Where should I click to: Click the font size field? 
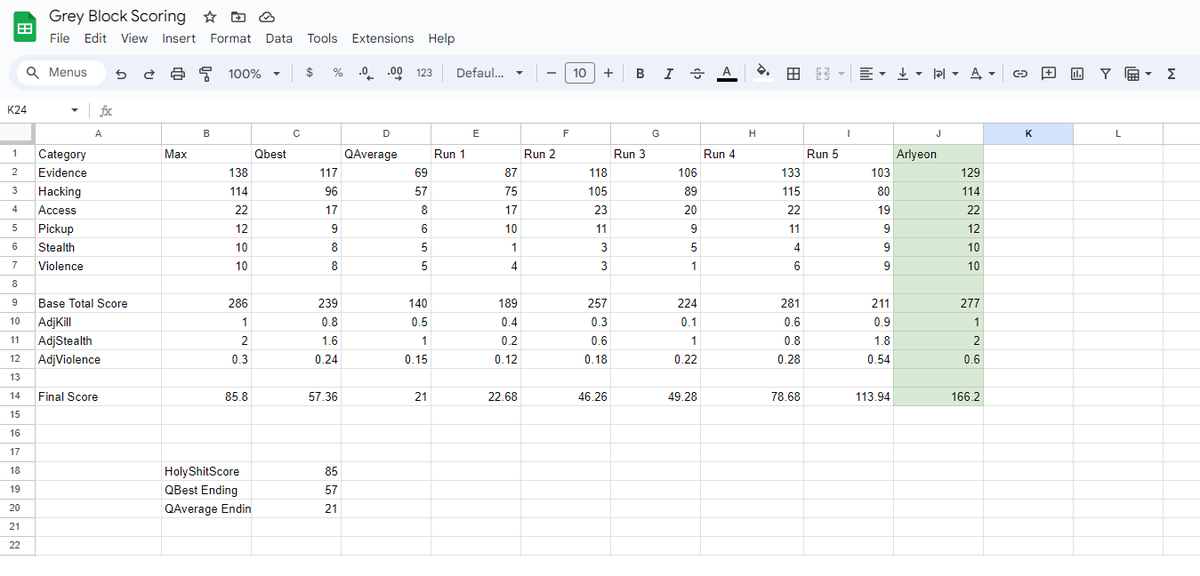pyautogui.click(x=580, y=73)
